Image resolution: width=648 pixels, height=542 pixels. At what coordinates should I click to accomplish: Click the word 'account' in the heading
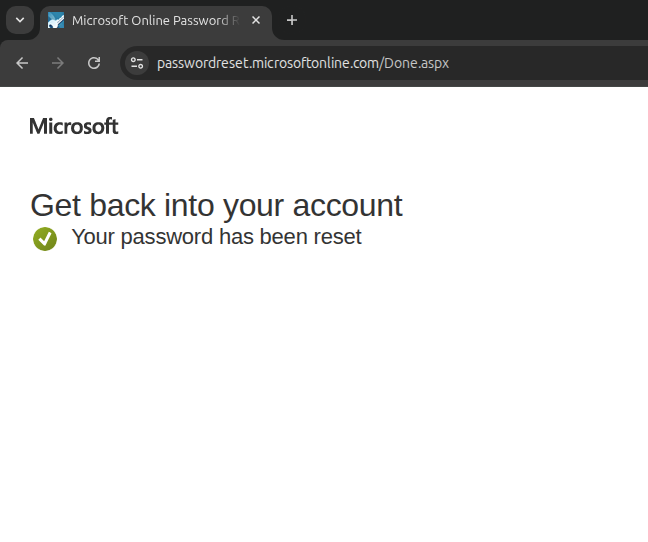click(347, 205)
